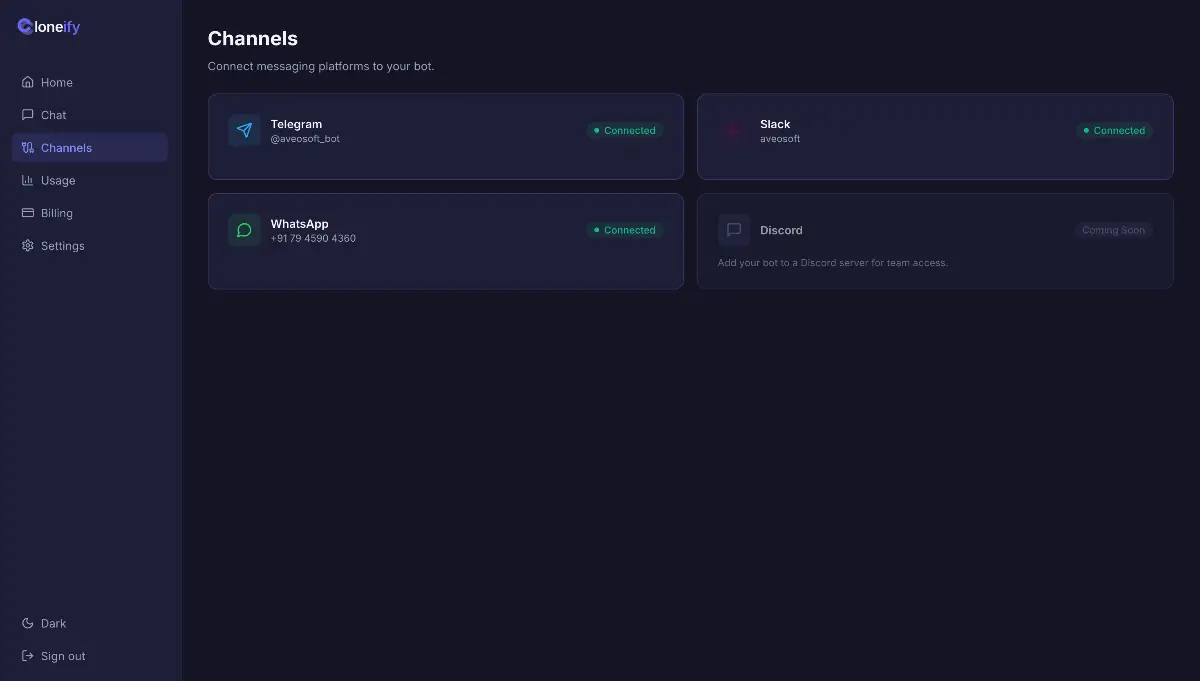The width and height of the screenshot is (1200, 681).
Task: Click the Telegram card title
Action: tap(296, 124)
